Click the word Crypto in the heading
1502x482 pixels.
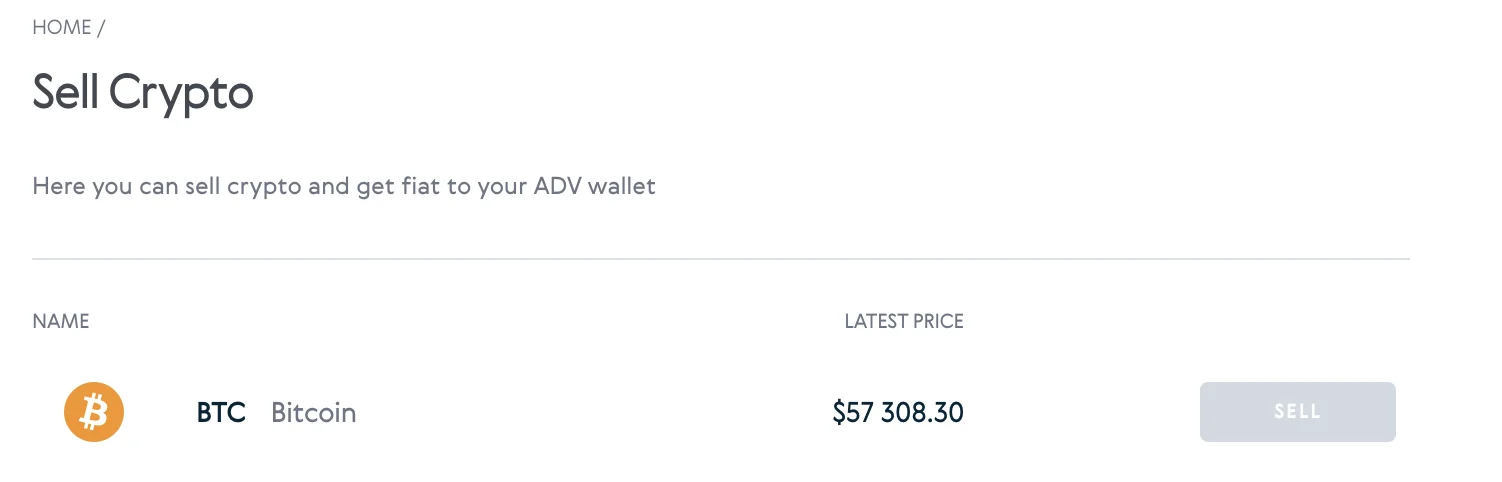[181, 95]
